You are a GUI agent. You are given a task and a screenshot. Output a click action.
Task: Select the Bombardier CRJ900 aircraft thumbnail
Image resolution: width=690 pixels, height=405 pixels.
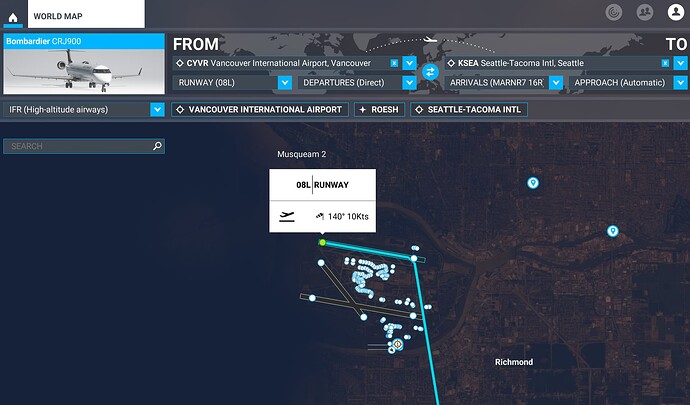[84, 64]
